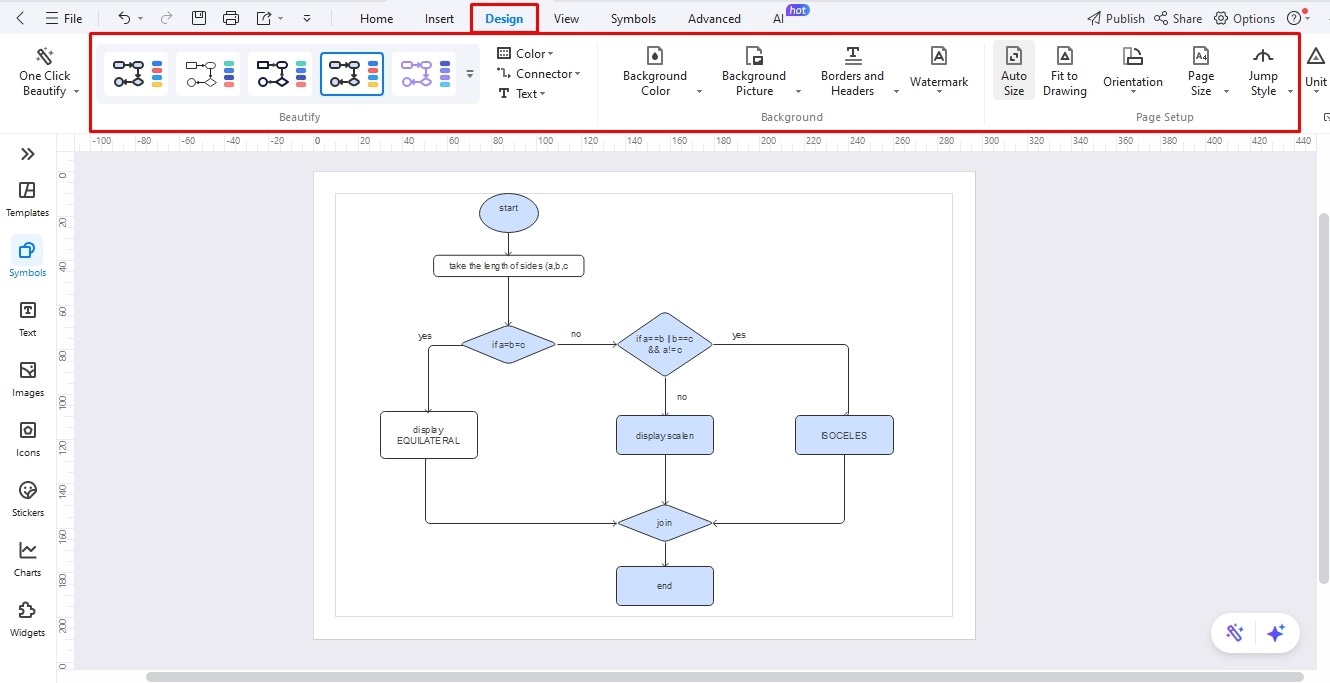Viewport: 1330px width, 683px height.
Task: Open the Symbols tab
Action: pyautogui.click(x=633, y=18)
